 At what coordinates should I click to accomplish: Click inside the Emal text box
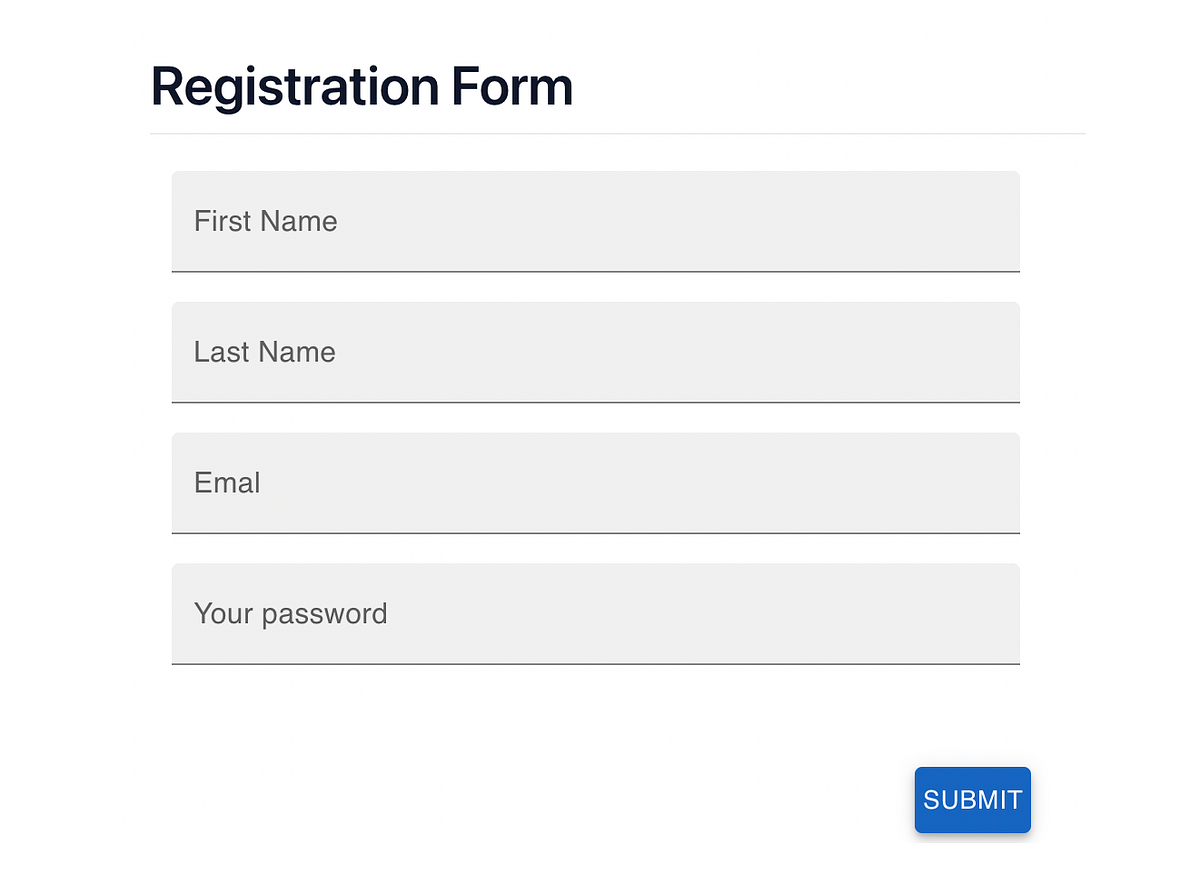[596, 483]
